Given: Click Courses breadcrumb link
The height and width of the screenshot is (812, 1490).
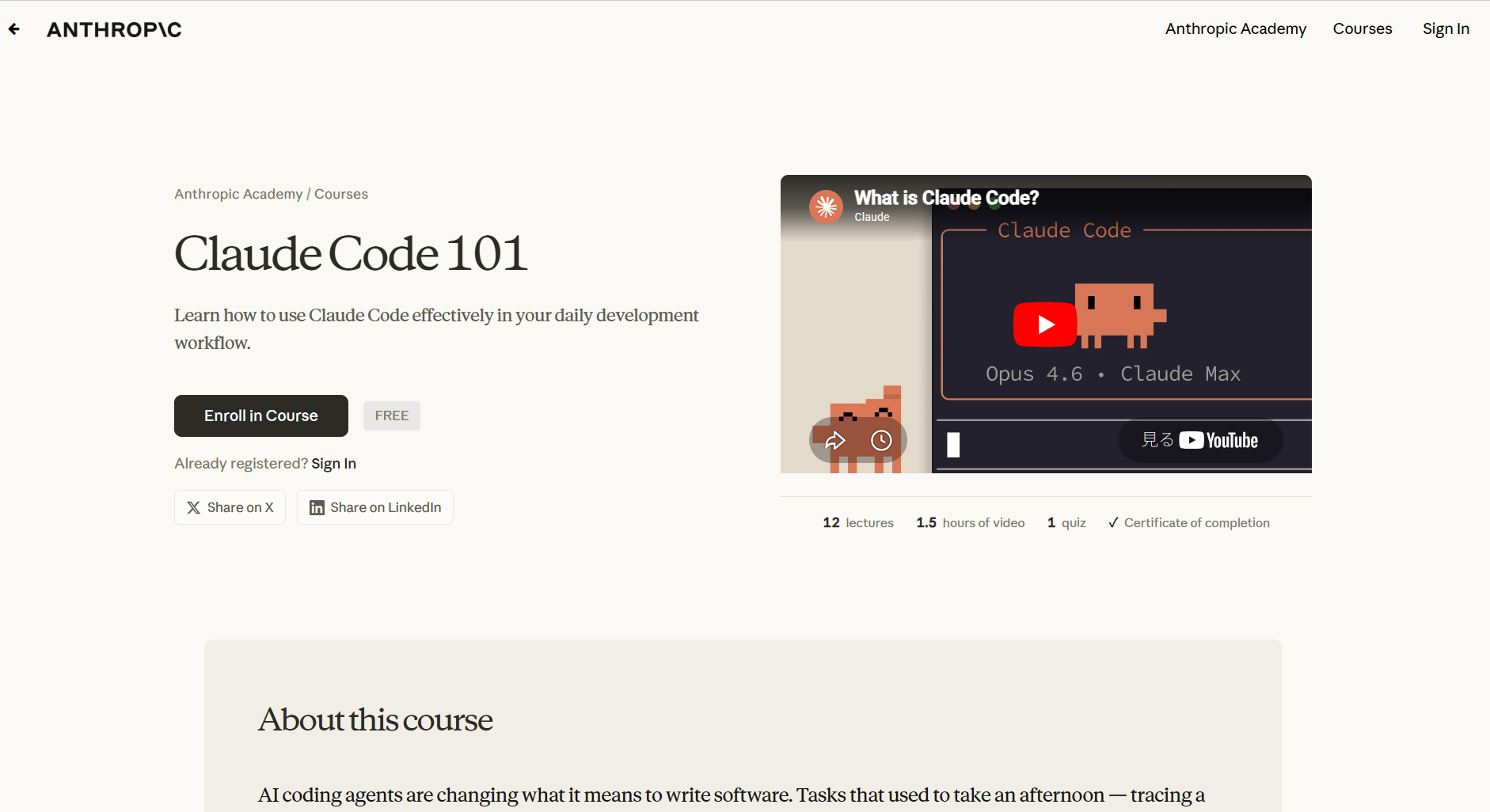Looking at the screenshot, I should 341,194.
